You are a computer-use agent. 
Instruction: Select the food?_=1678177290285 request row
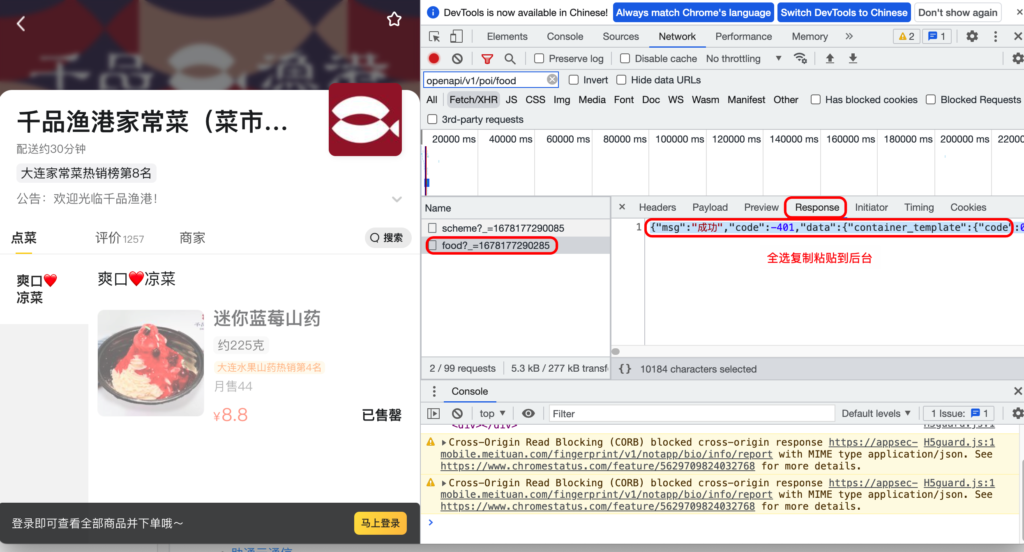[x=495, y=245]
